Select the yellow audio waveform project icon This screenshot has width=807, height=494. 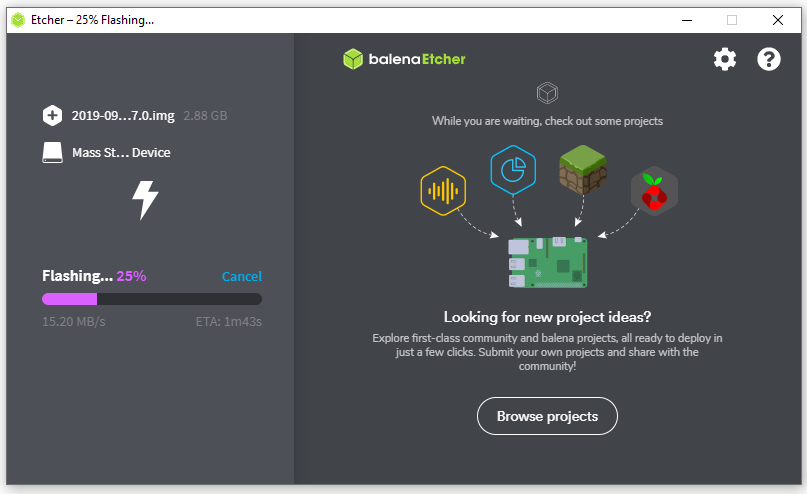point(443,191)
